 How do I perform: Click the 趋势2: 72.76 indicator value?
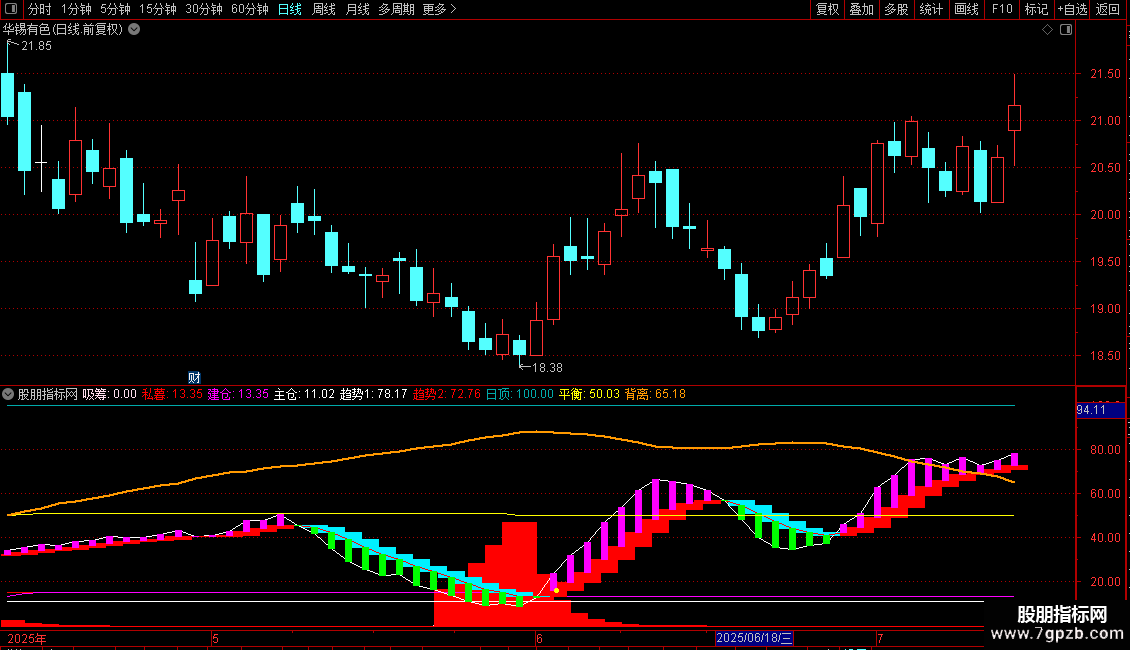(447, 394)
